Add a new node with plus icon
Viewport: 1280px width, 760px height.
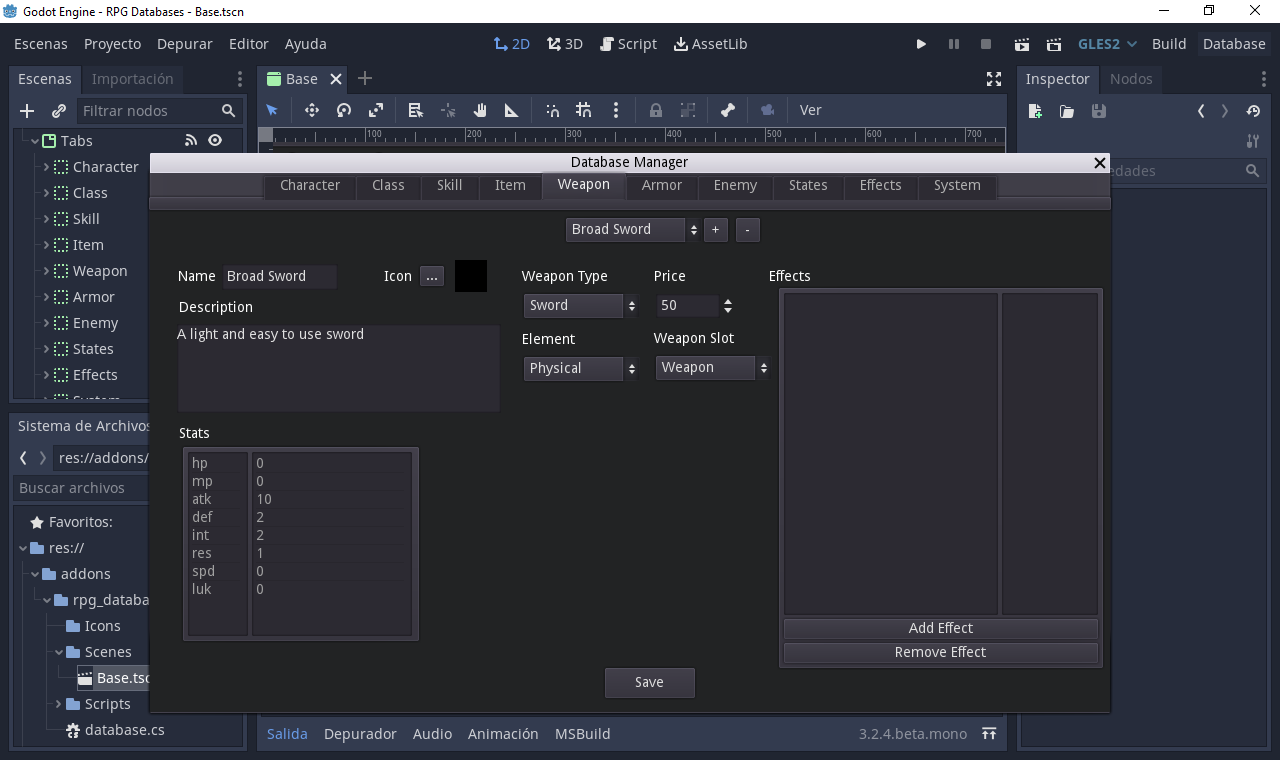coord(27,111)
